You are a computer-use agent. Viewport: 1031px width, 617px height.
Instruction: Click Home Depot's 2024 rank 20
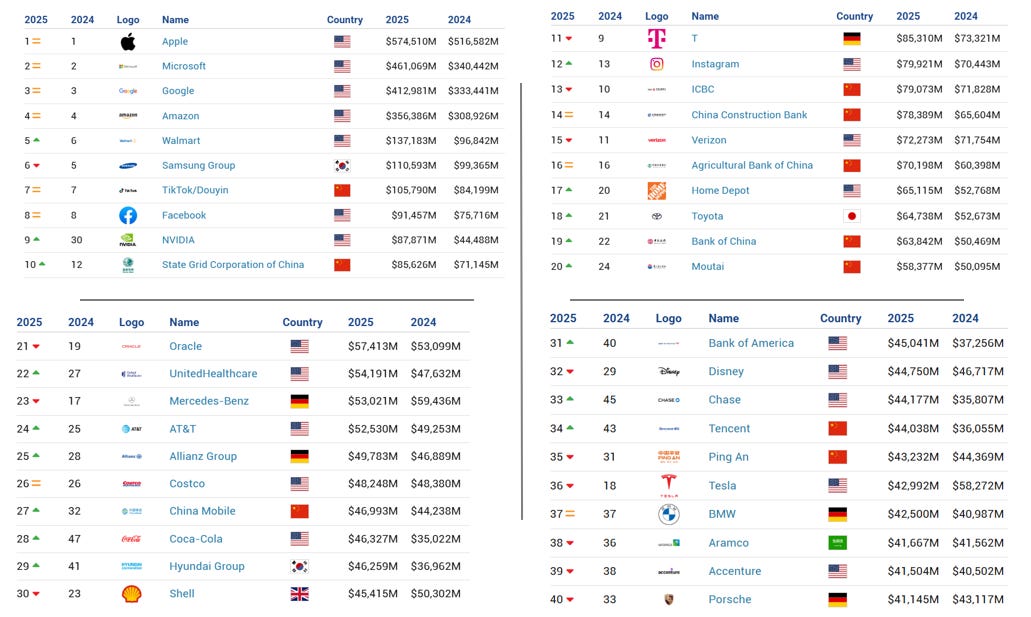(x=604, y=191)
